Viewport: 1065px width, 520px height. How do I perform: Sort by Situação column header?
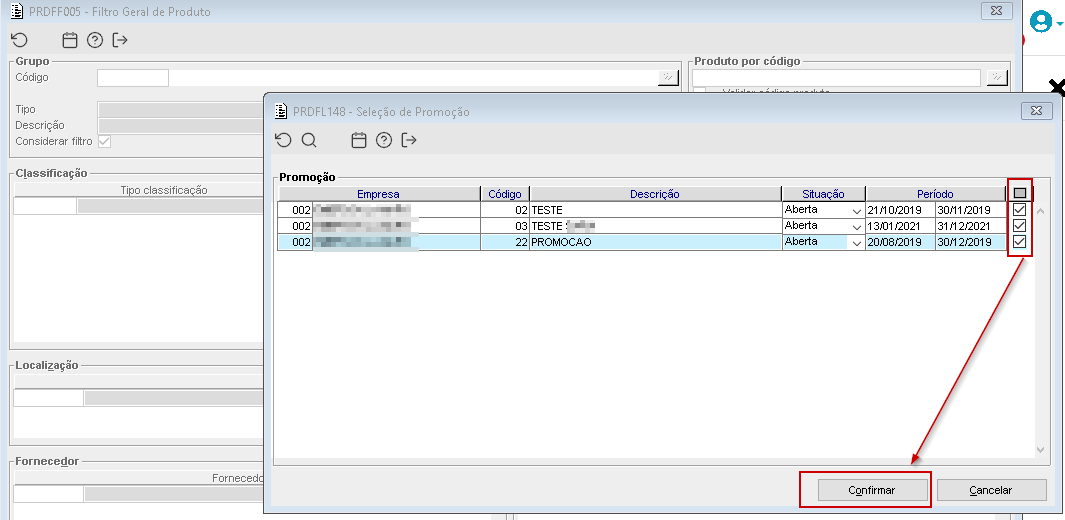click(x=823, y=194)
